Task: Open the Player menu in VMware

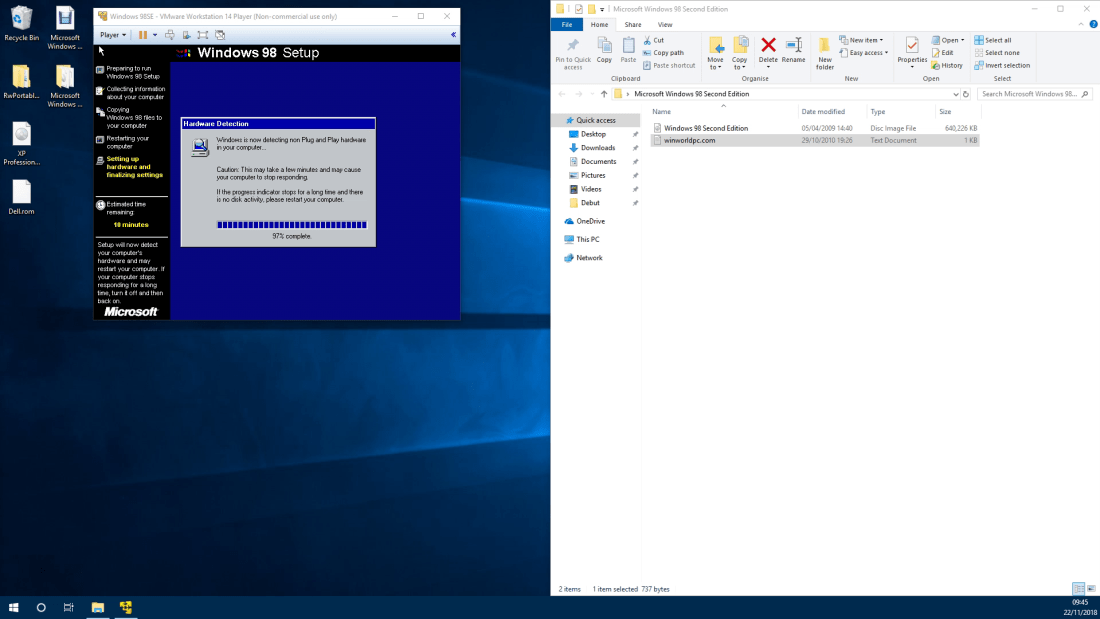Action: (x=113, y=35)
